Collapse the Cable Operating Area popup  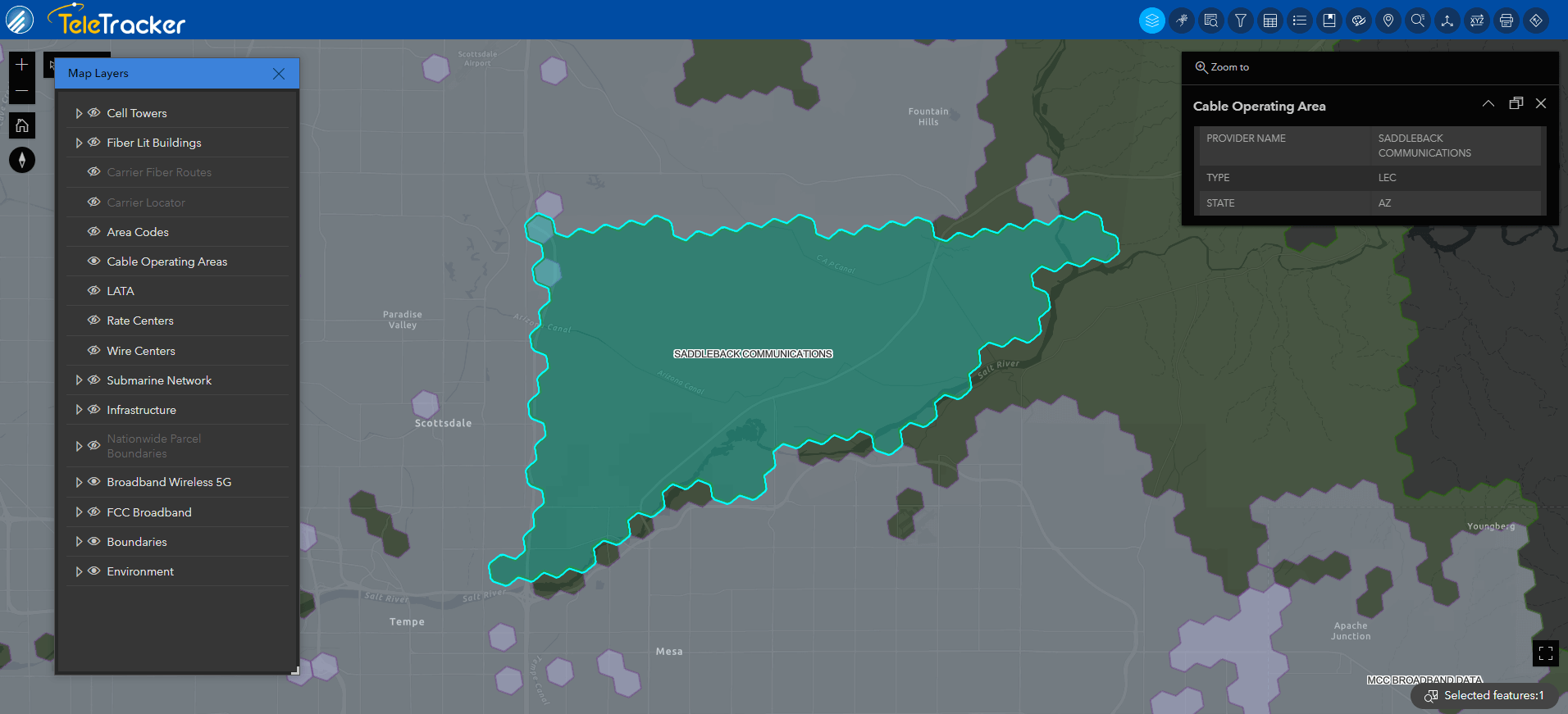coord(1488,103)
